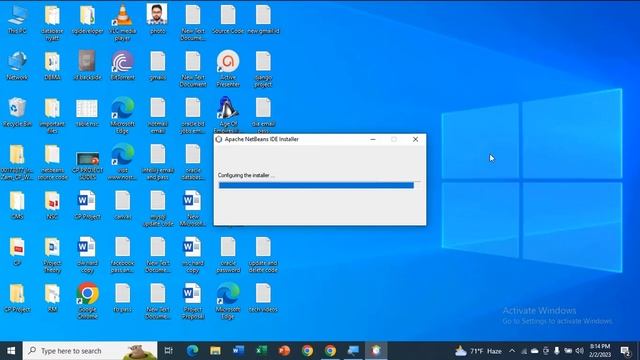Open File Explorer from the taskbar

(215, 351)
